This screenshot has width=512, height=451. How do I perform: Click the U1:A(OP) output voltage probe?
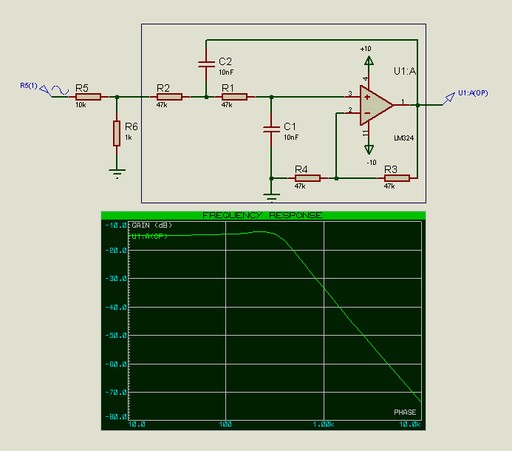coord(449,98)
